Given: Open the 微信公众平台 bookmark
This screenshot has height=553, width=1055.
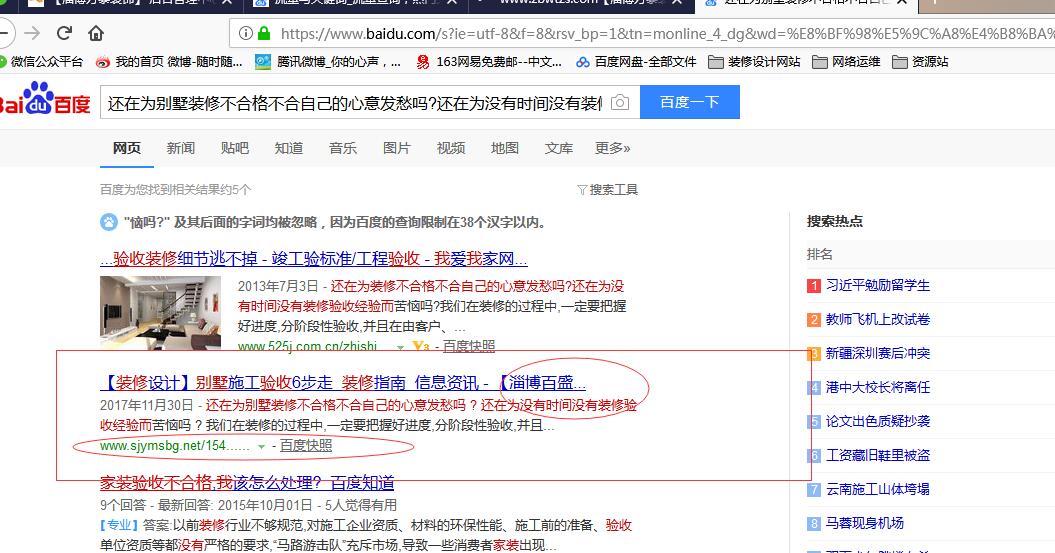Looking at the screenshot, I should [x=42, y=62].
